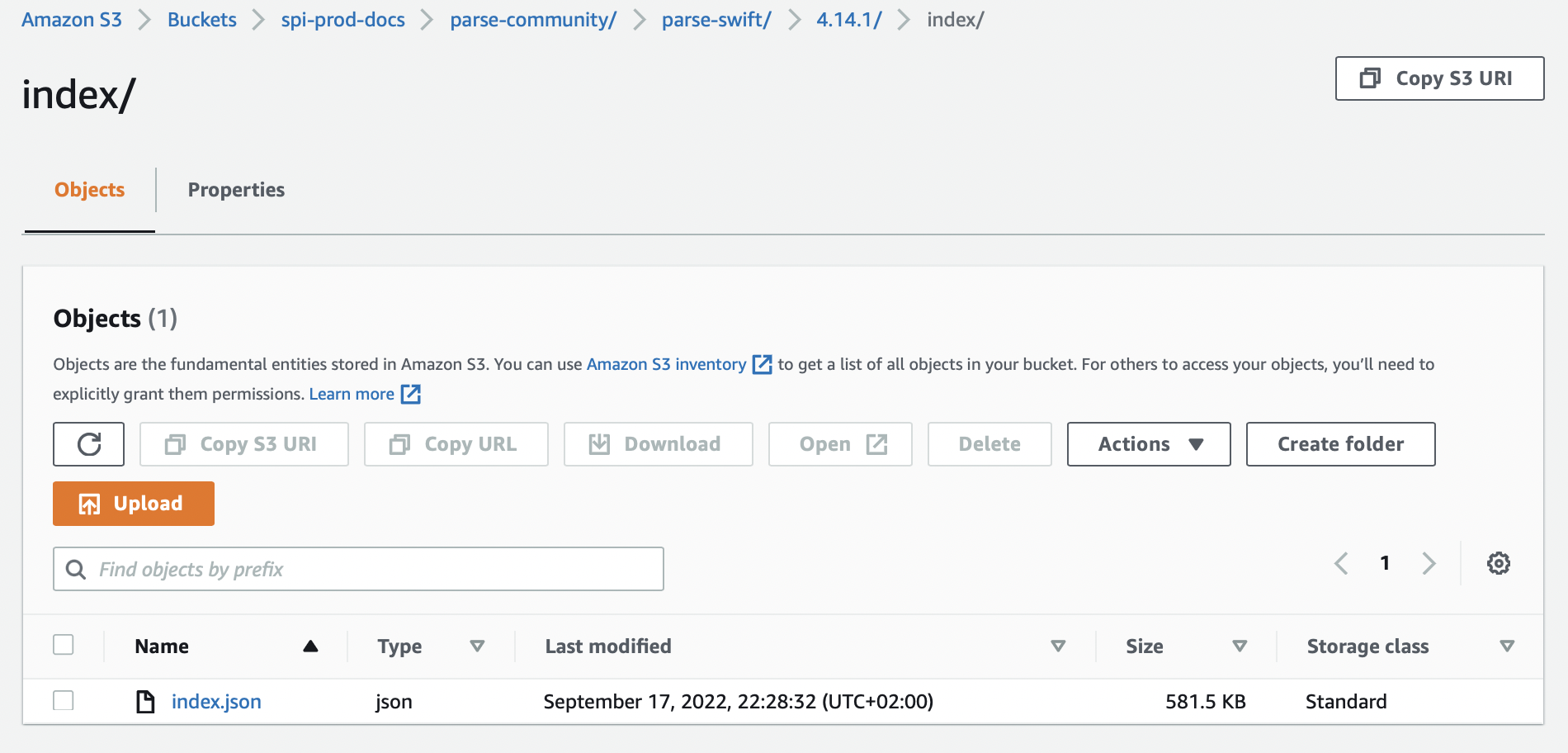Click the 581.5 KB size cell

(x=1205, y=702)
